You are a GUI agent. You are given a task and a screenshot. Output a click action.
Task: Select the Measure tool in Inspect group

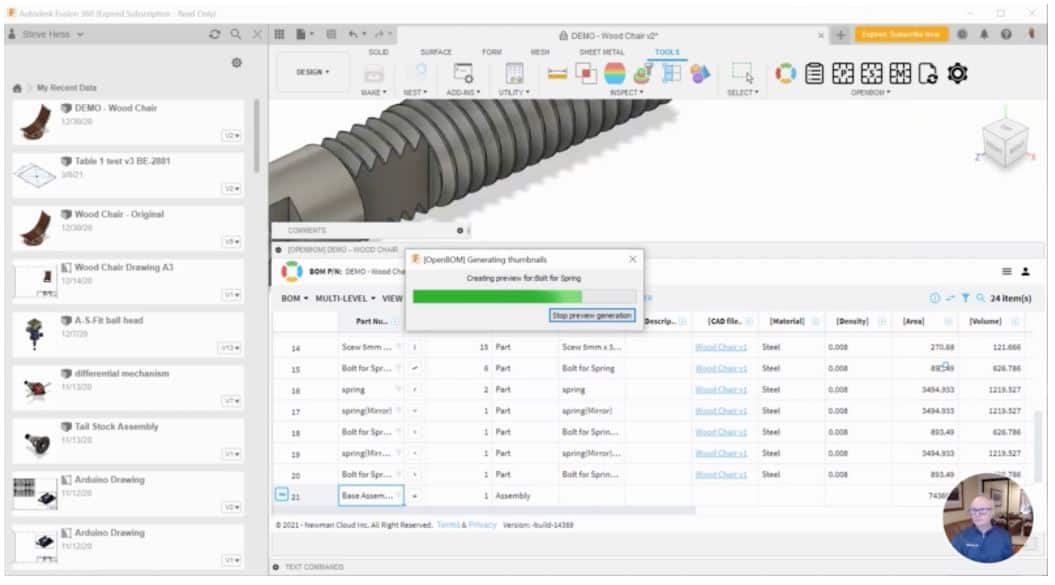pos(557,73)
